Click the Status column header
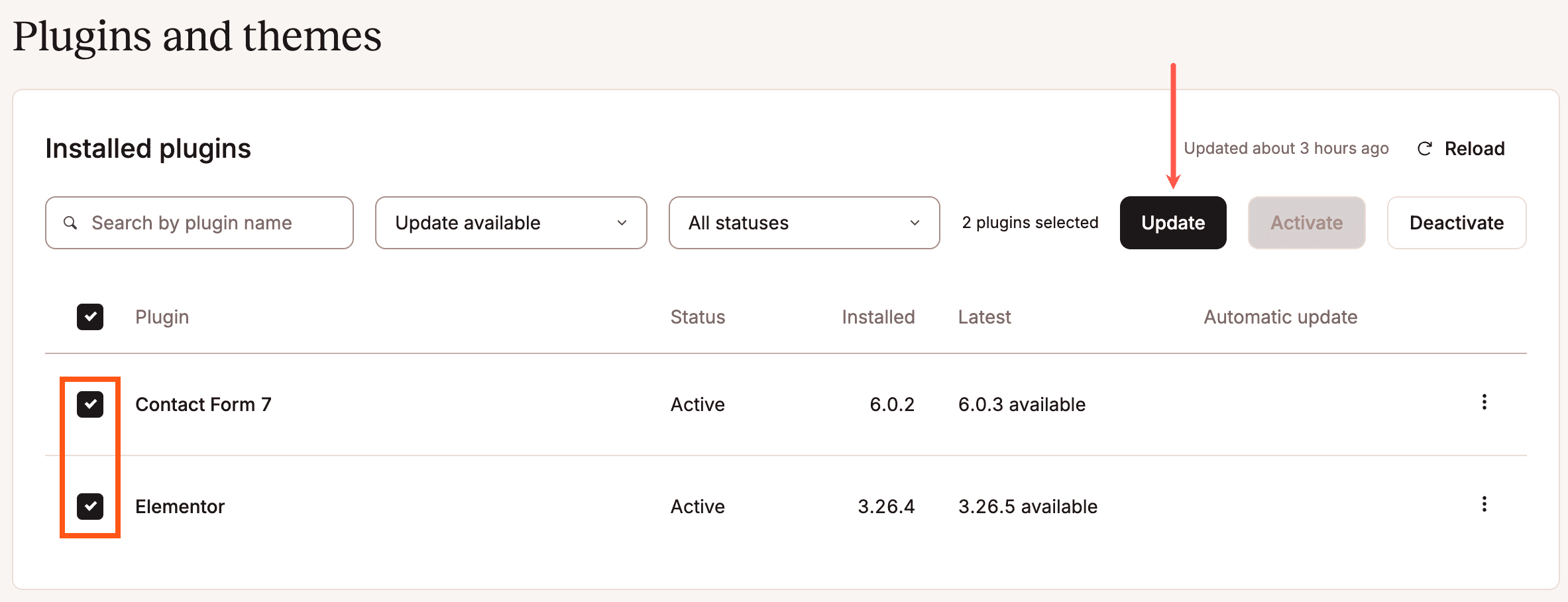The width and height of the screenshot is (1568, 602). 698,317
